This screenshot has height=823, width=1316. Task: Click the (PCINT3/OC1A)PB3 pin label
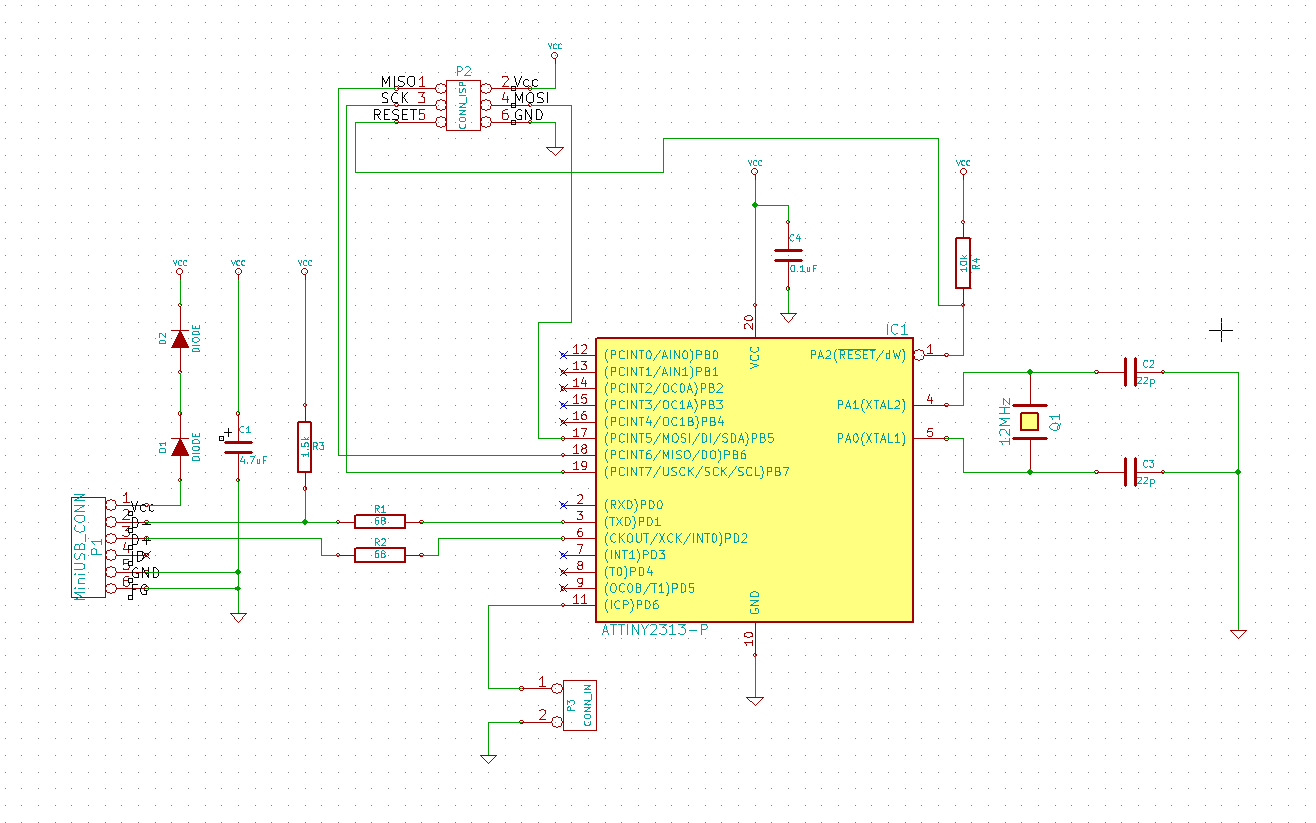coord(663,405)
